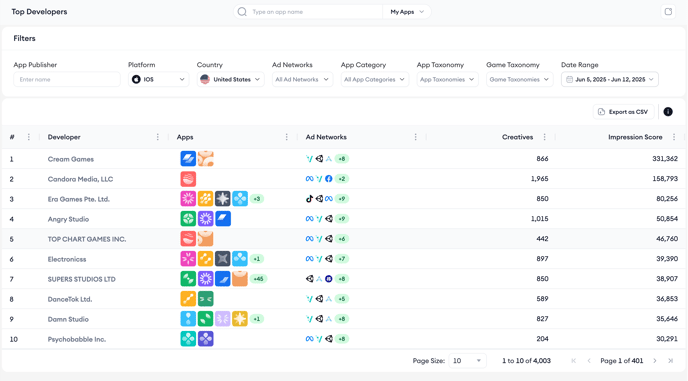Sort by the Creatives column header
688x381 pixels.
point(517,137)
